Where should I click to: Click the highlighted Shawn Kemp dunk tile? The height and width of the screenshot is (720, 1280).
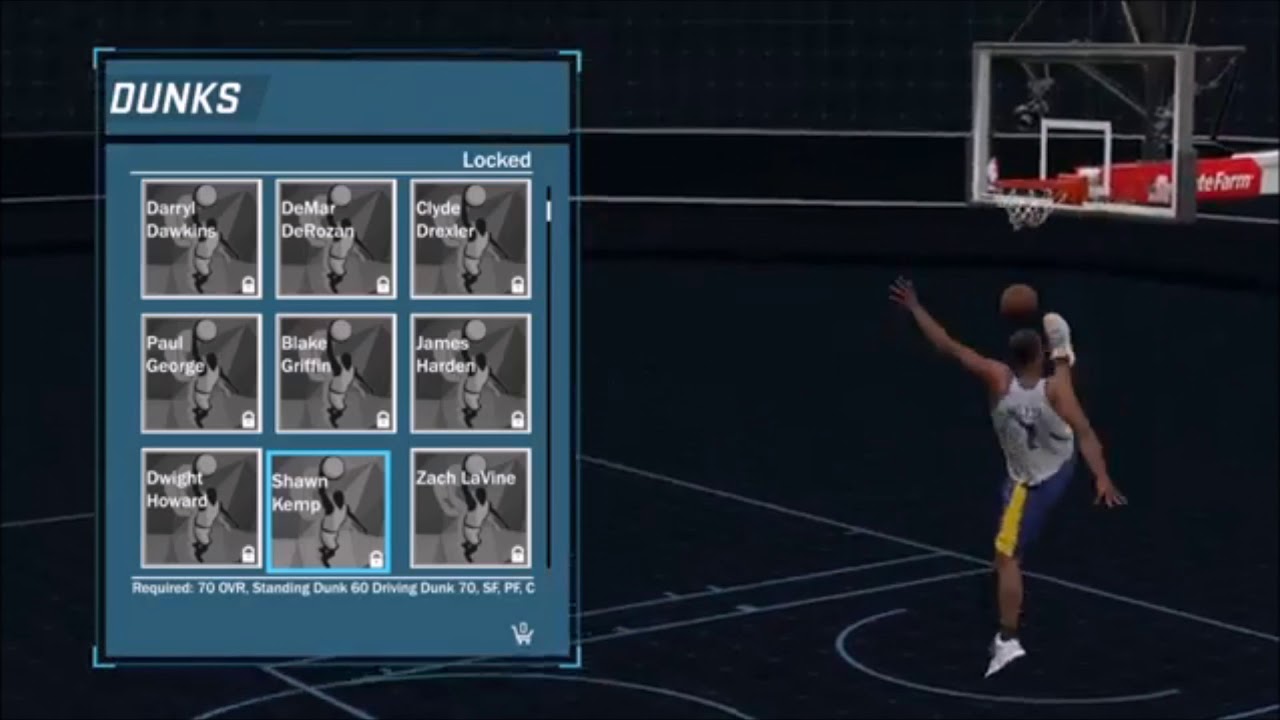[328, 512]
